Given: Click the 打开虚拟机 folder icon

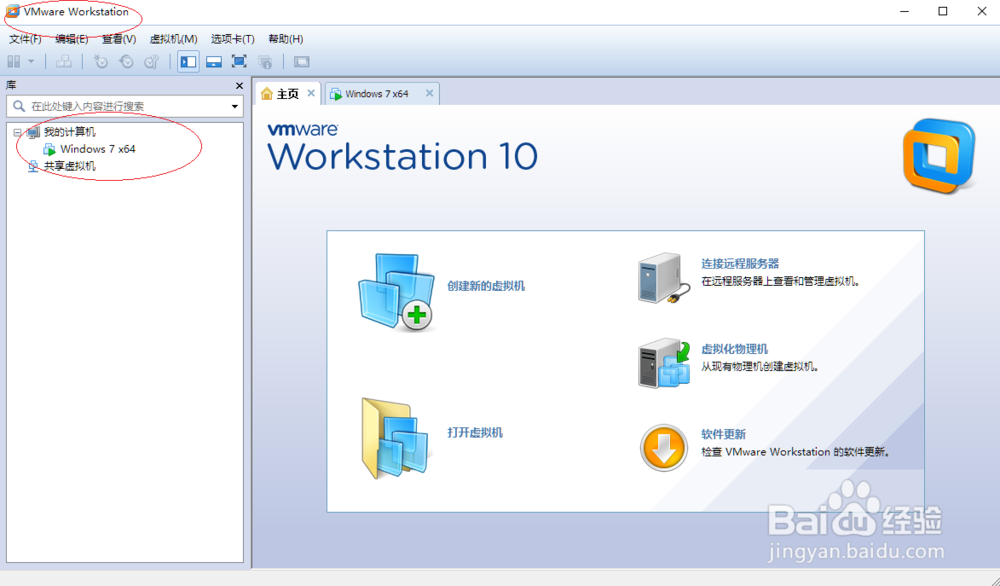Looking at the screenshot, I should [396, 439].
